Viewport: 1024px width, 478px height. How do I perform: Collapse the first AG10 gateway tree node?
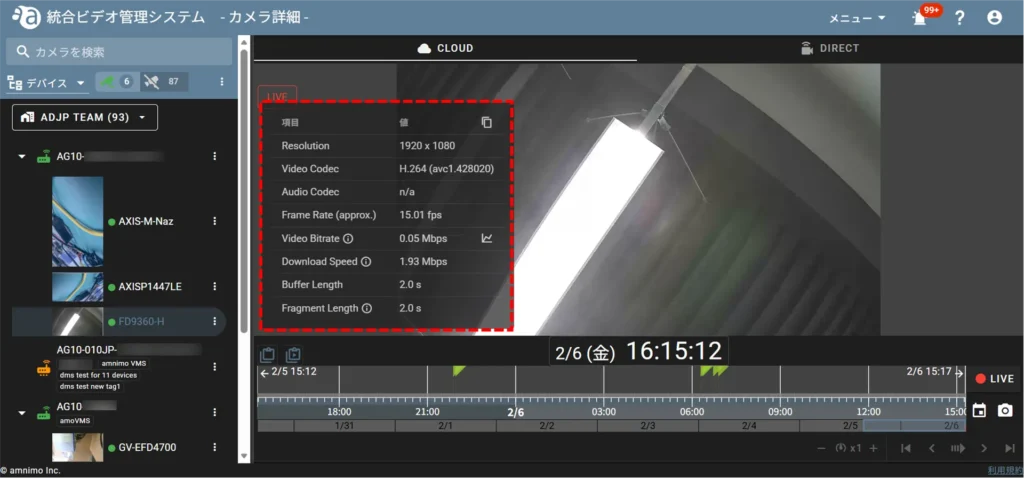[22, 157]
